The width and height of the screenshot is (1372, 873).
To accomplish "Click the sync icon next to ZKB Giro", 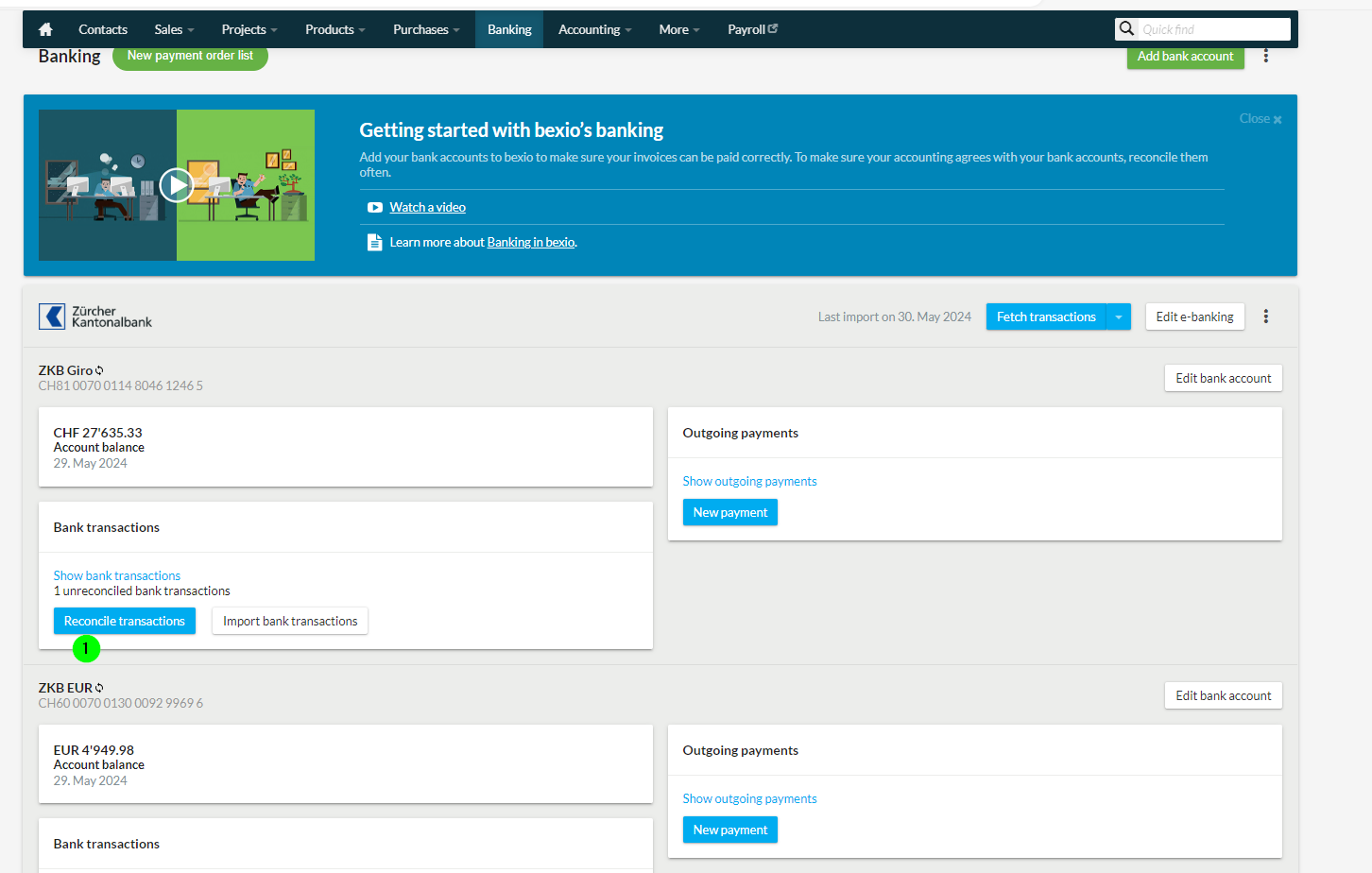I will click(99, 370).
